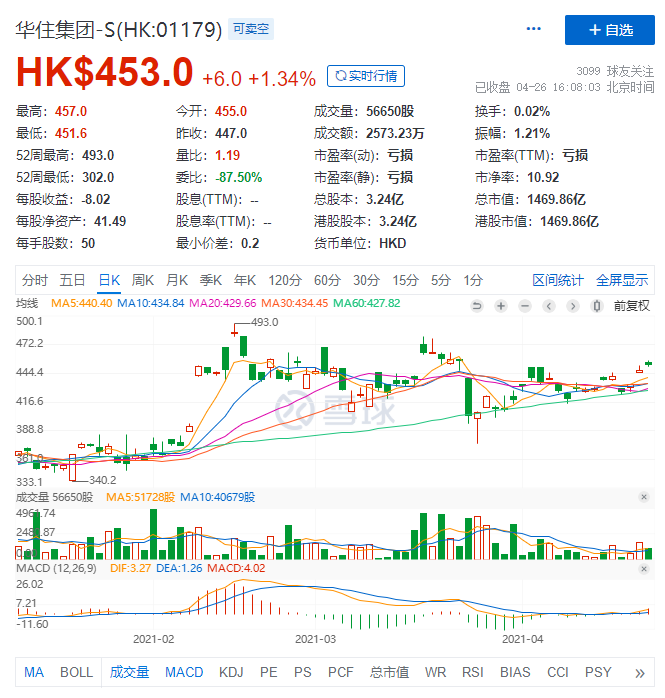Close the 成交量 volume indicator panel
This screenshot has height=698, width=665.
tap(644, 497)
